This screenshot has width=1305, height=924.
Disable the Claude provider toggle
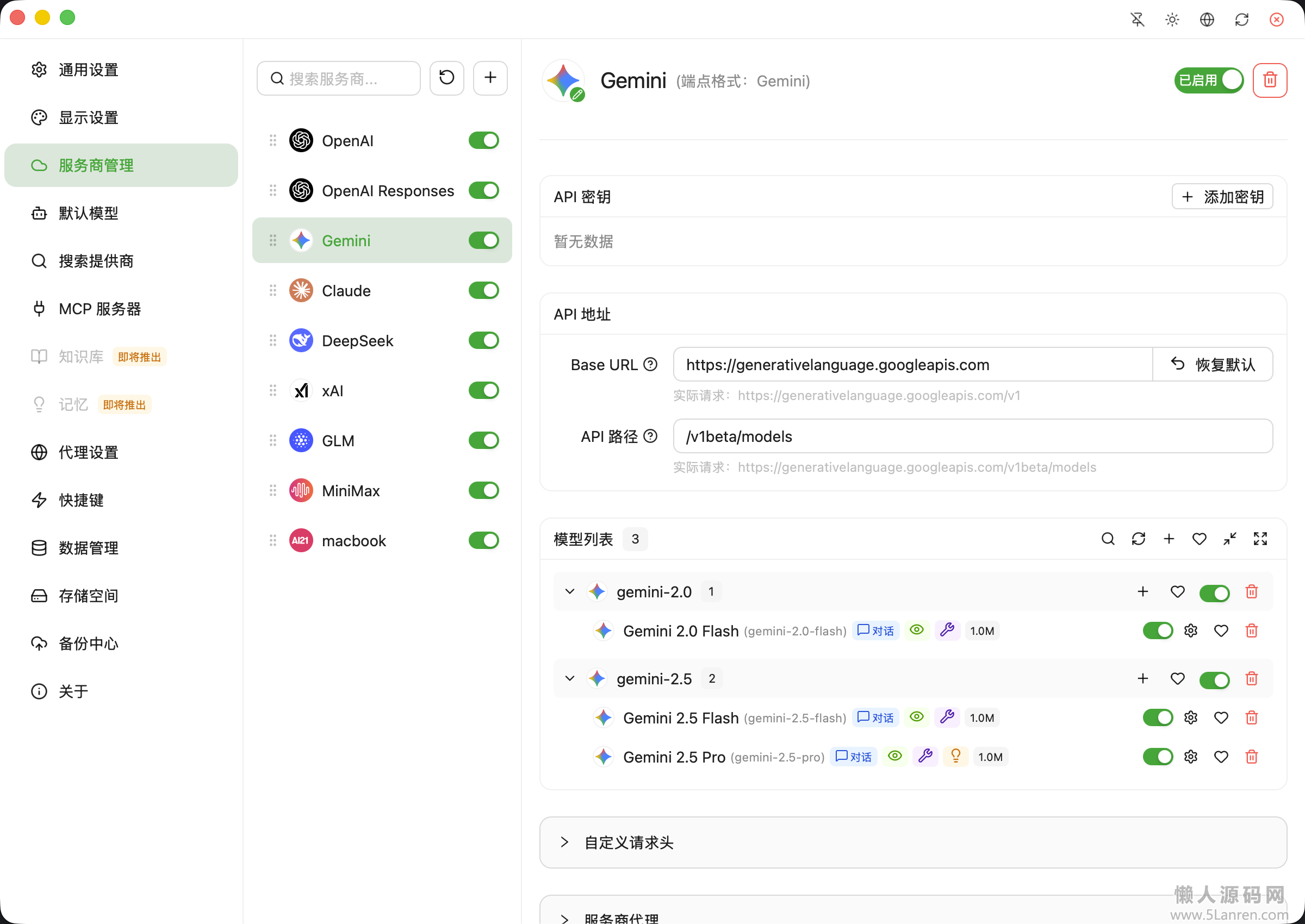click(483, 291)
